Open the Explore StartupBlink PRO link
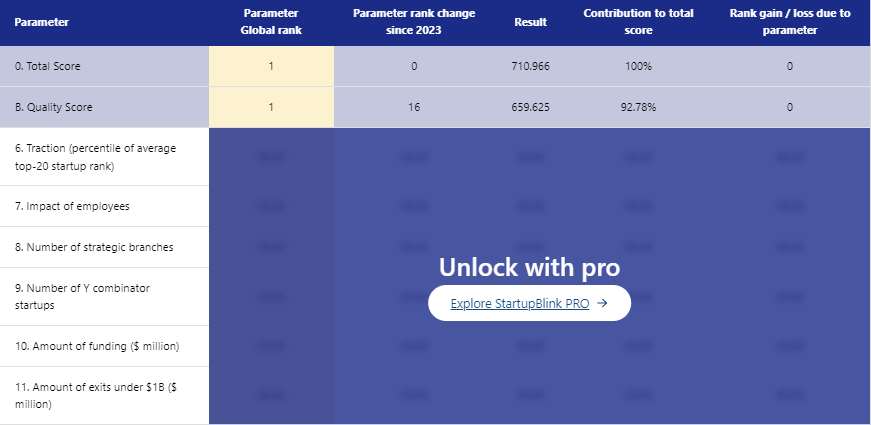The width and height of the screenshot is (871, 425). pos(519,303)
